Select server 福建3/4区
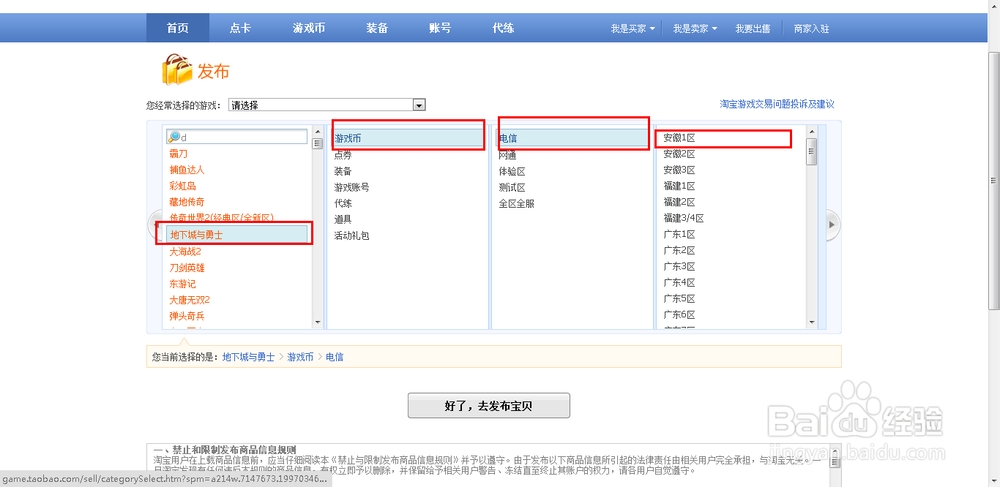1000x487 pixels. point(683,218)
